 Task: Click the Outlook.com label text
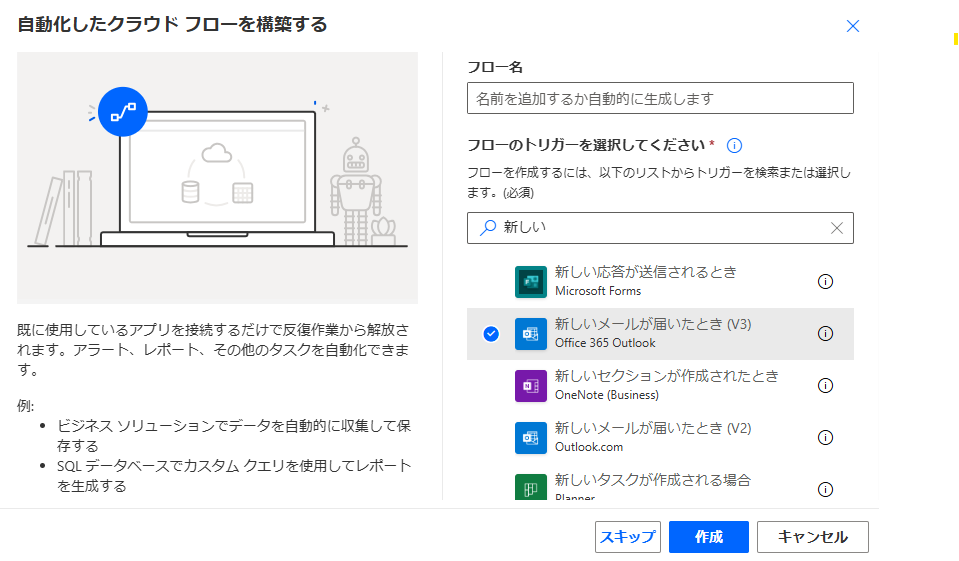point(589,447)
